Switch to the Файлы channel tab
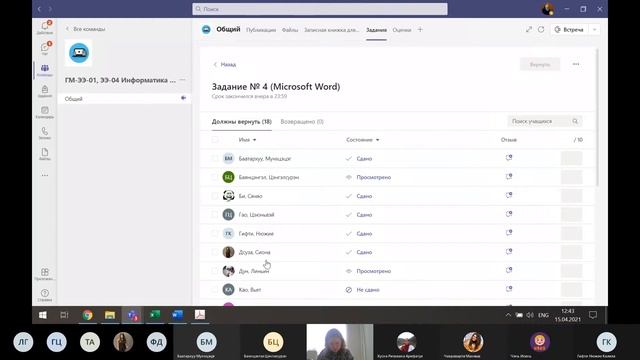 pos(290,30)
